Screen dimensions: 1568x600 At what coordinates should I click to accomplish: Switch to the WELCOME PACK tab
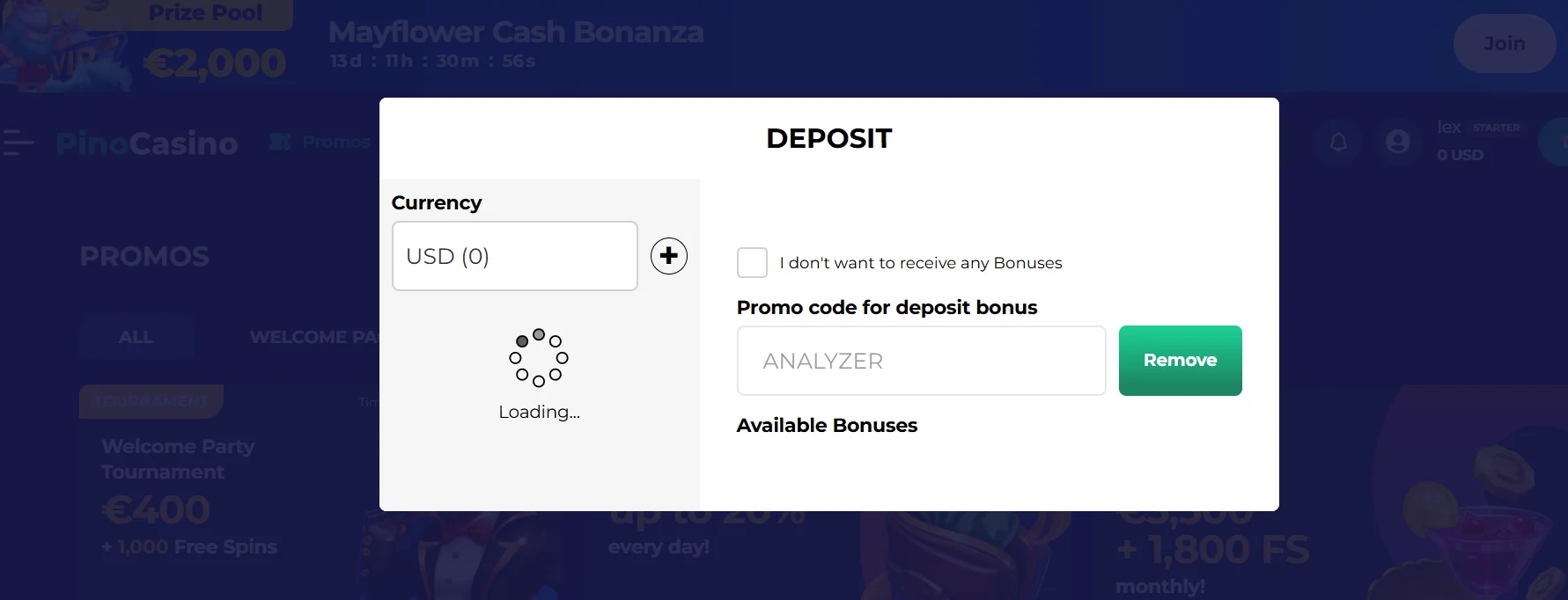313,337
